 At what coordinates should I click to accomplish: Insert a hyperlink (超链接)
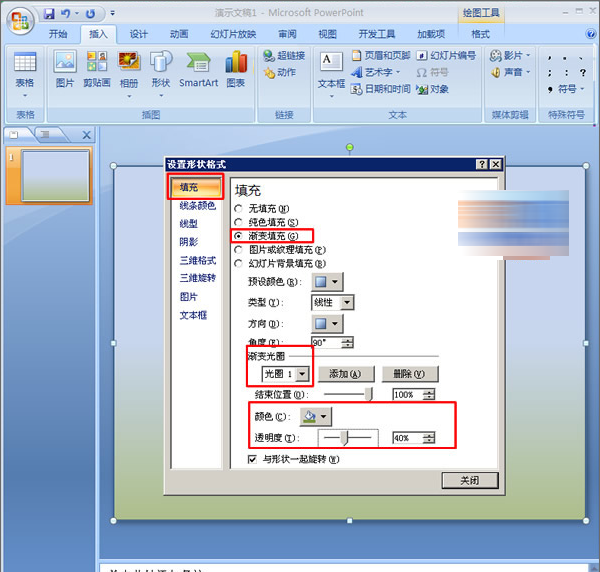(284, 56)
